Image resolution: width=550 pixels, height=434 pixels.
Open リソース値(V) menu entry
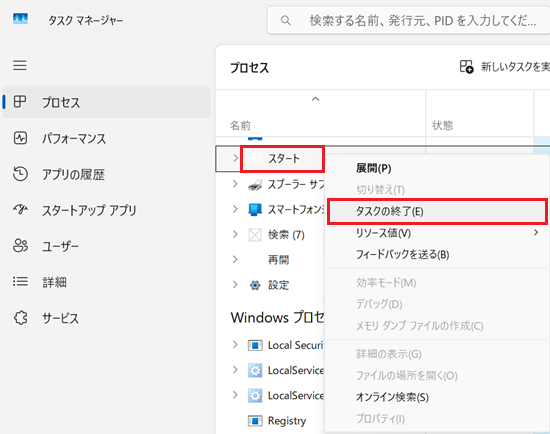coord(437,233)
